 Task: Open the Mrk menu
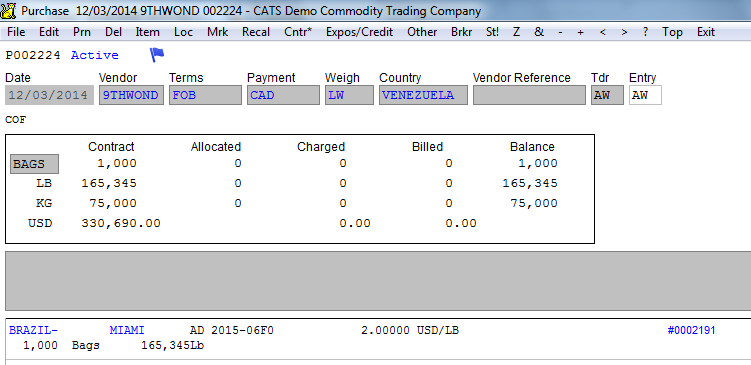[217, 32]
